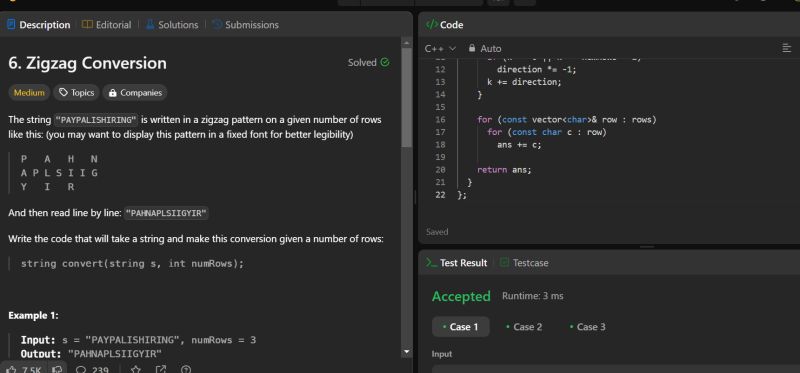Image resolution: width=800 pixels, height=373 pixels.
Task: Open the help question mark icon
Action: [186, 369]
